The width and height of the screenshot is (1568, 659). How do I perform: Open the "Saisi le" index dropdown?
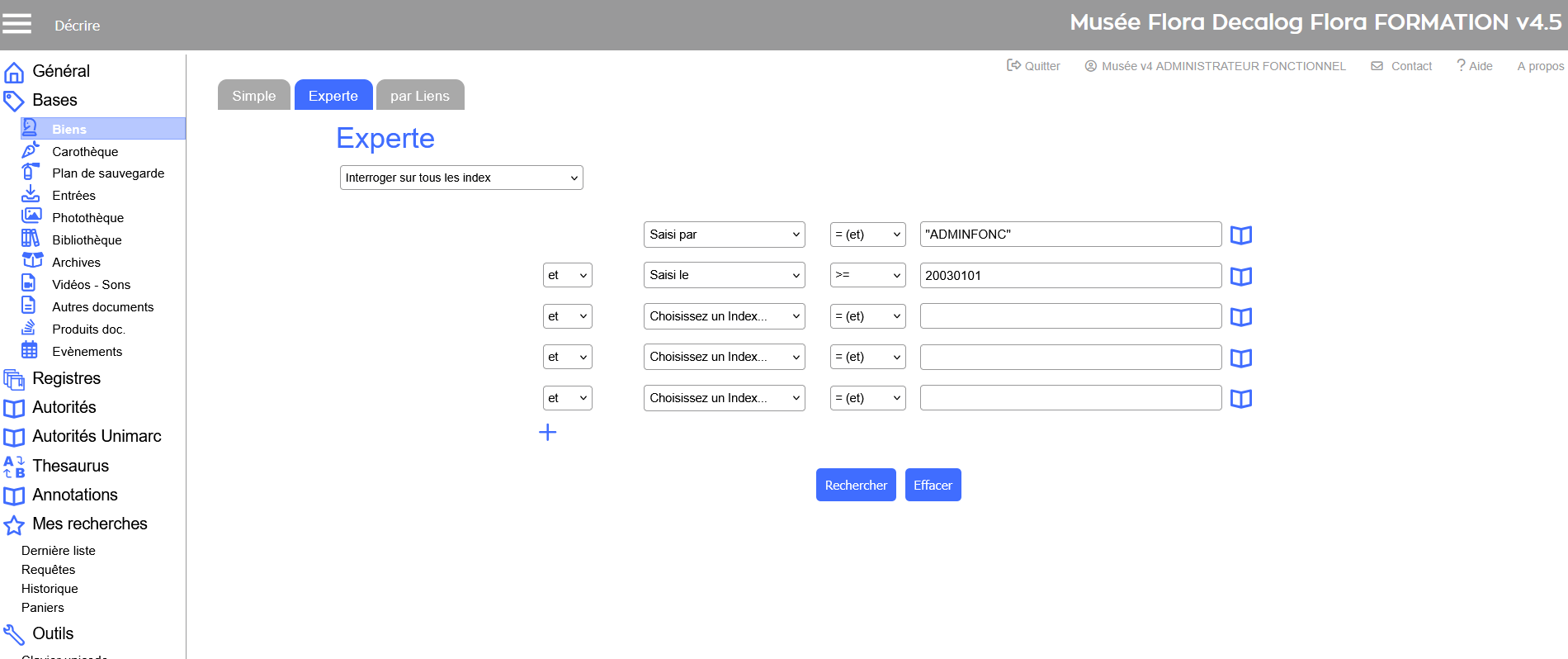[x=724, y=275]
